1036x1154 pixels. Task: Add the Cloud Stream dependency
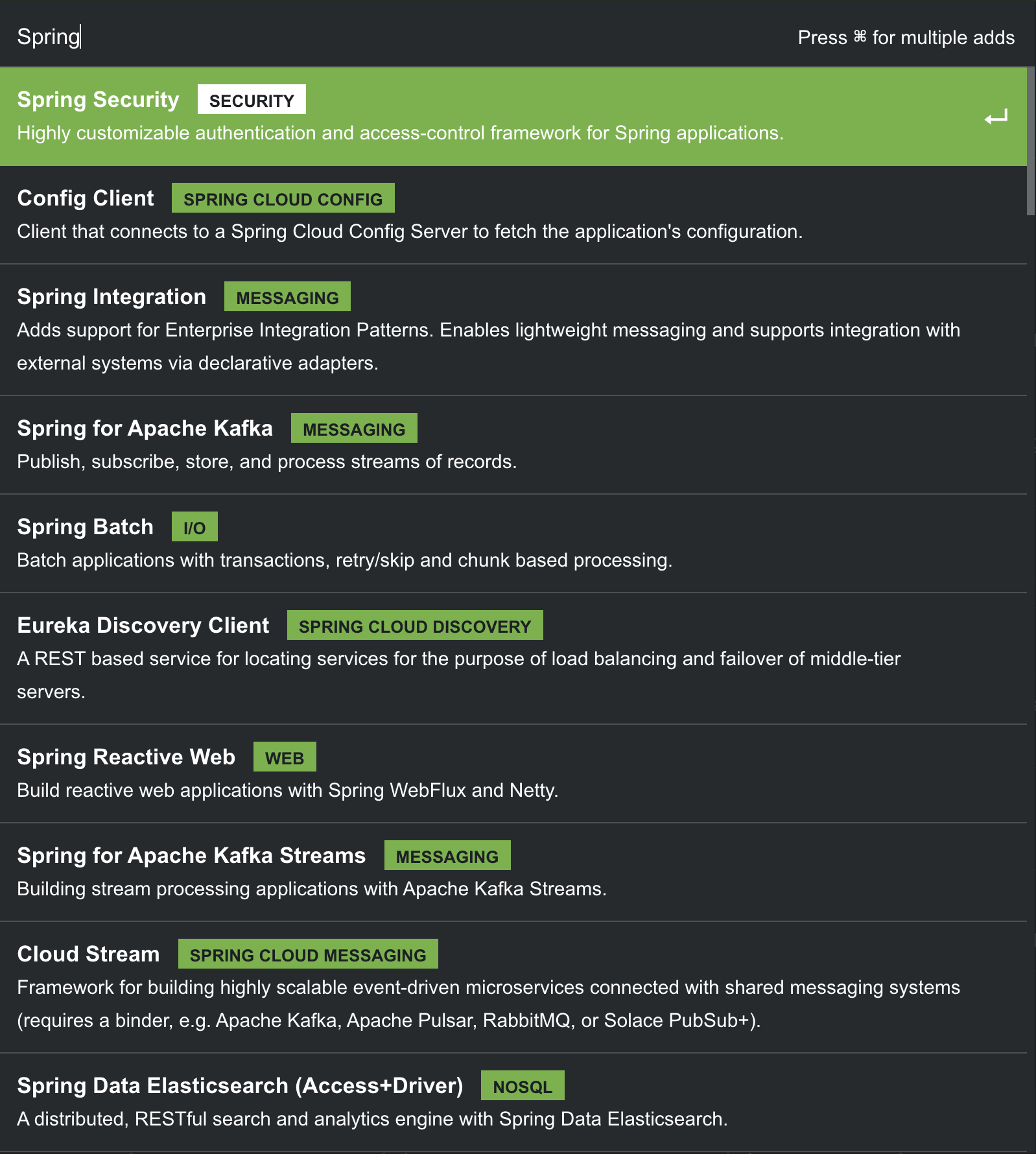point(513,987)
